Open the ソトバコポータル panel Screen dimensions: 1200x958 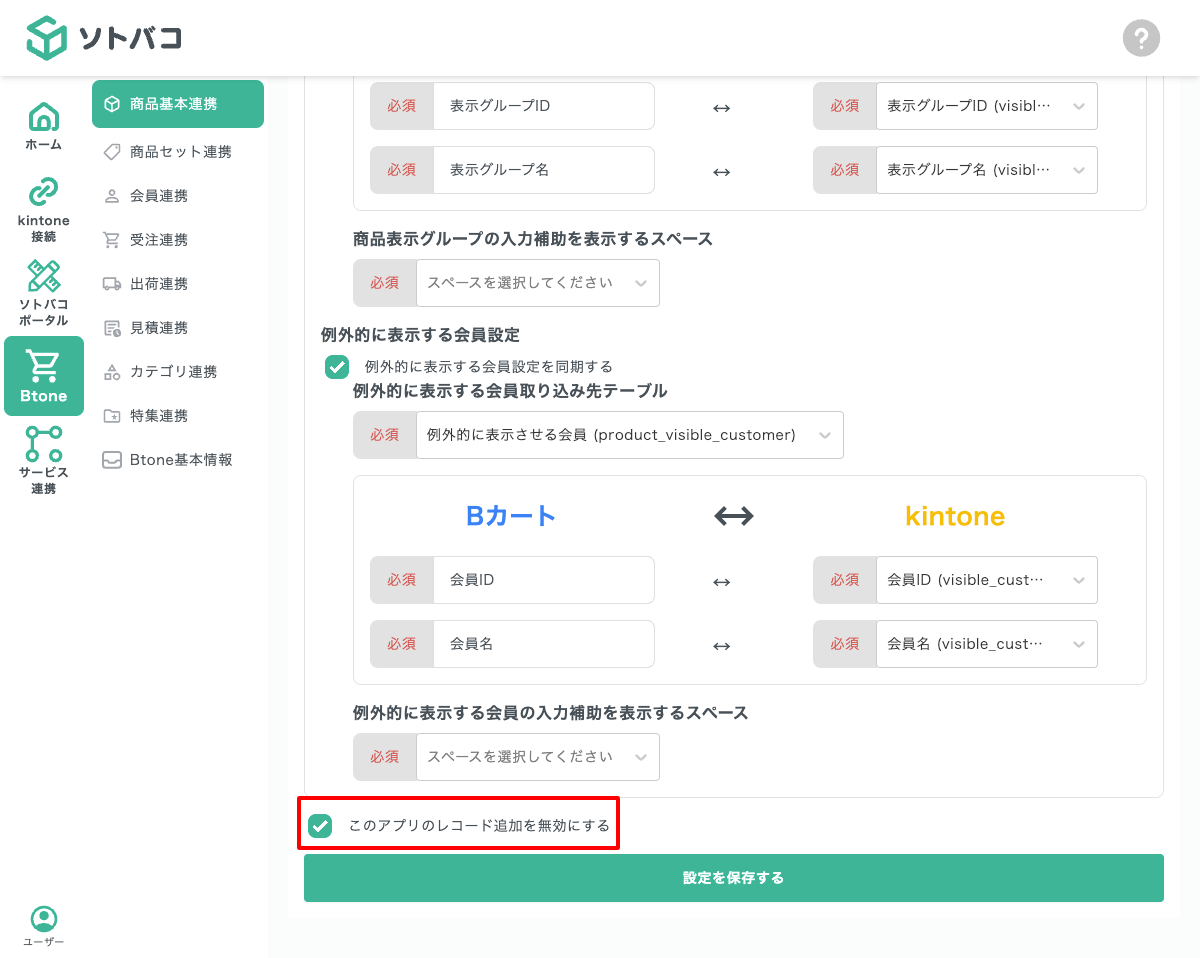[44, 291]
